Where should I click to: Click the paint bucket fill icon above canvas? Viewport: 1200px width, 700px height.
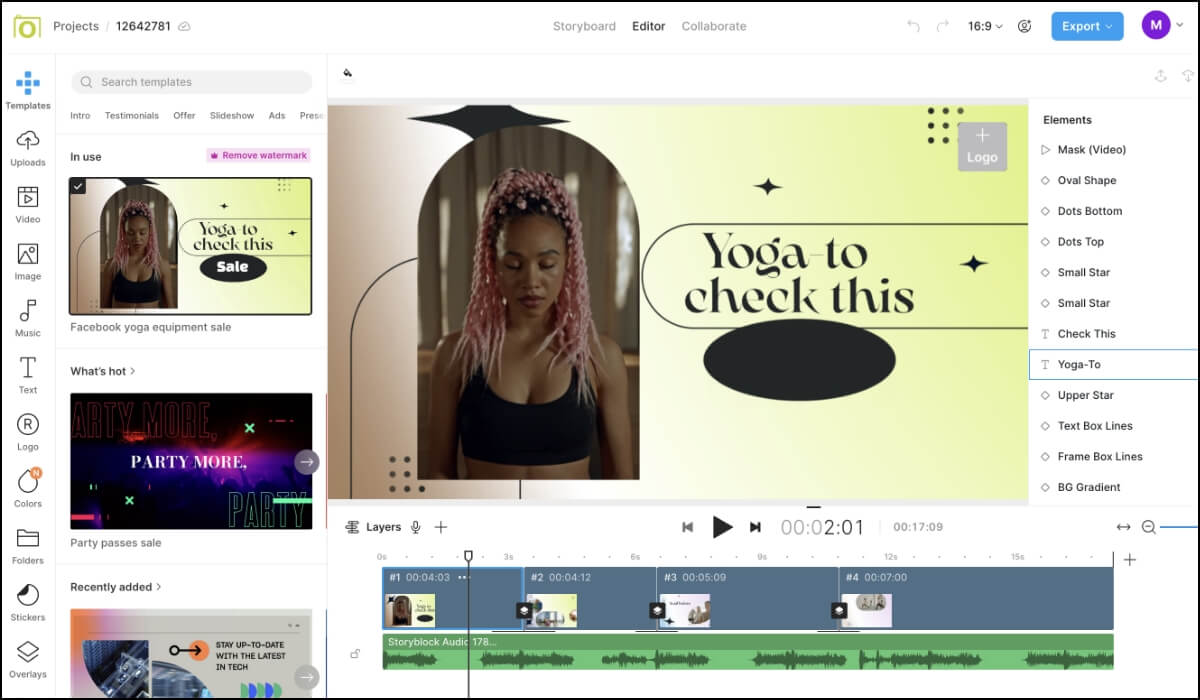(348, 73)
